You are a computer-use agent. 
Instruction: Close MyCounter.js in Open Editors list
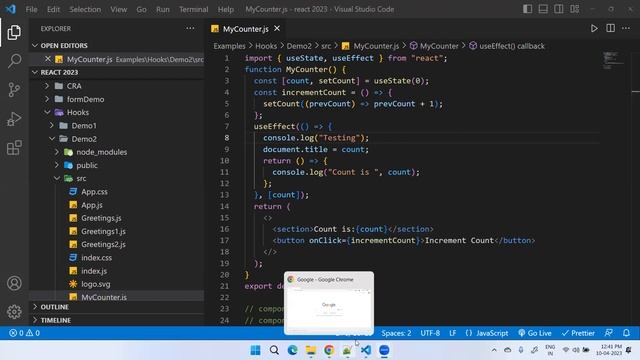(x=48, y=59)
